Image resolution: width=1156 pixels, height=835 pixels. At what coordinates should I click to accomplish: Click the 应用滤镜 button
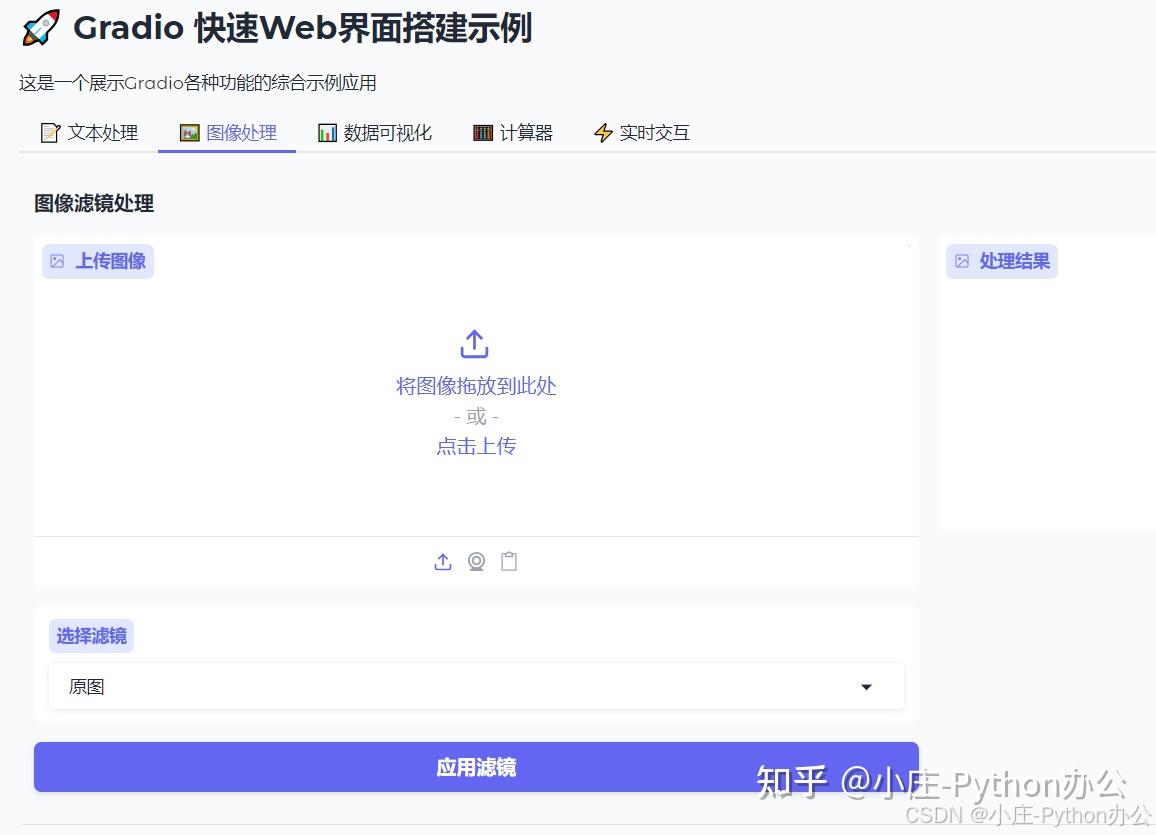coord(476,766)
